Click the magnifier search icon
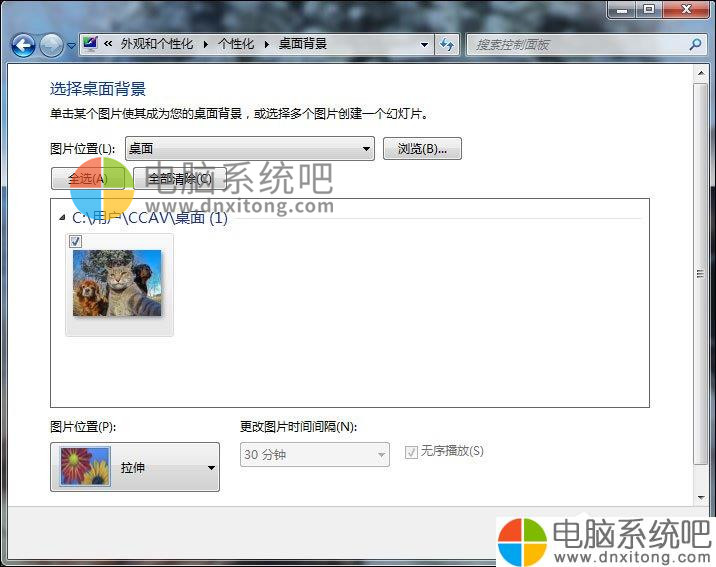The height and width of the screenshot is (567, 716). (695, 44)
